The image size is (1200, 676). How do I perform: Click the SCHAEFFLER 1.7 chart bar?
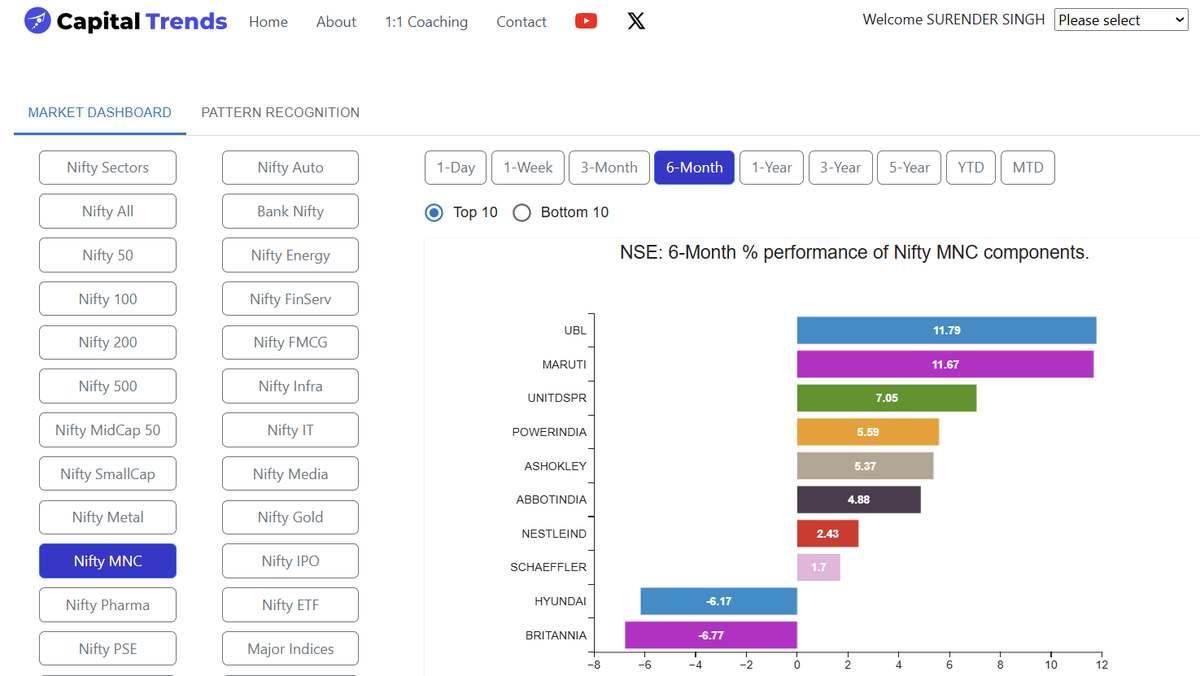point(819,567)
